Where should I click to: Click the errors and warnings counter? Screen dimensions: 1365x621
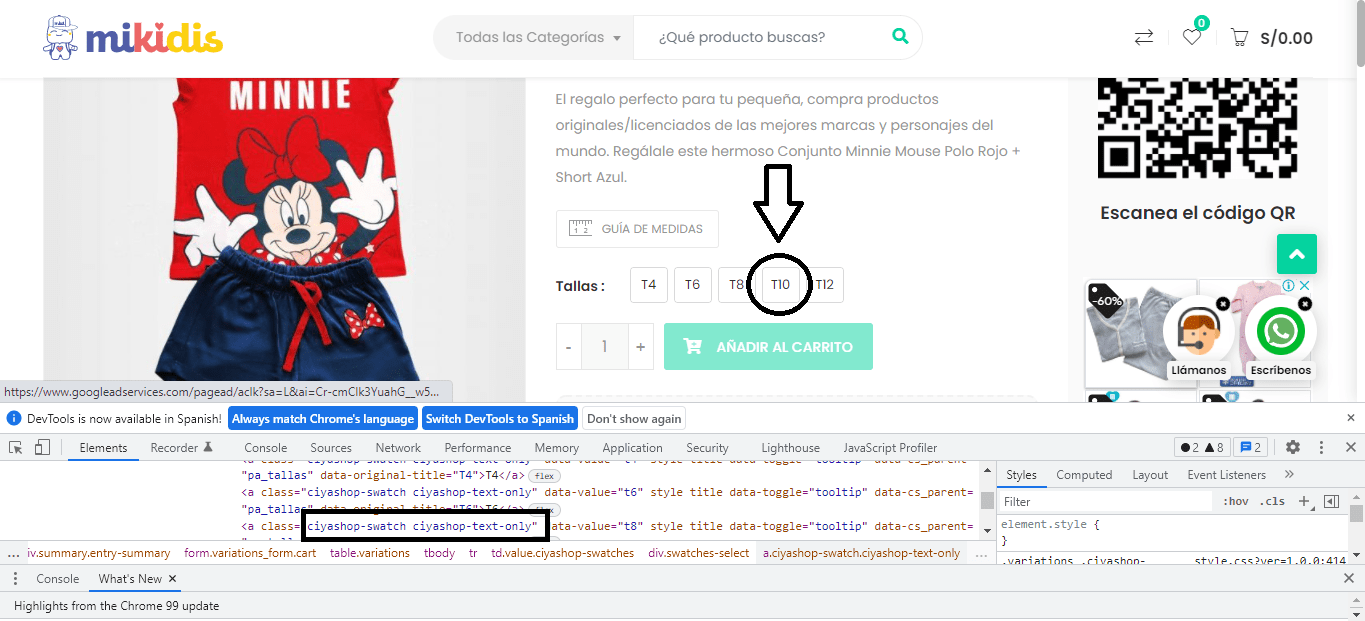tap(1202, 447)
